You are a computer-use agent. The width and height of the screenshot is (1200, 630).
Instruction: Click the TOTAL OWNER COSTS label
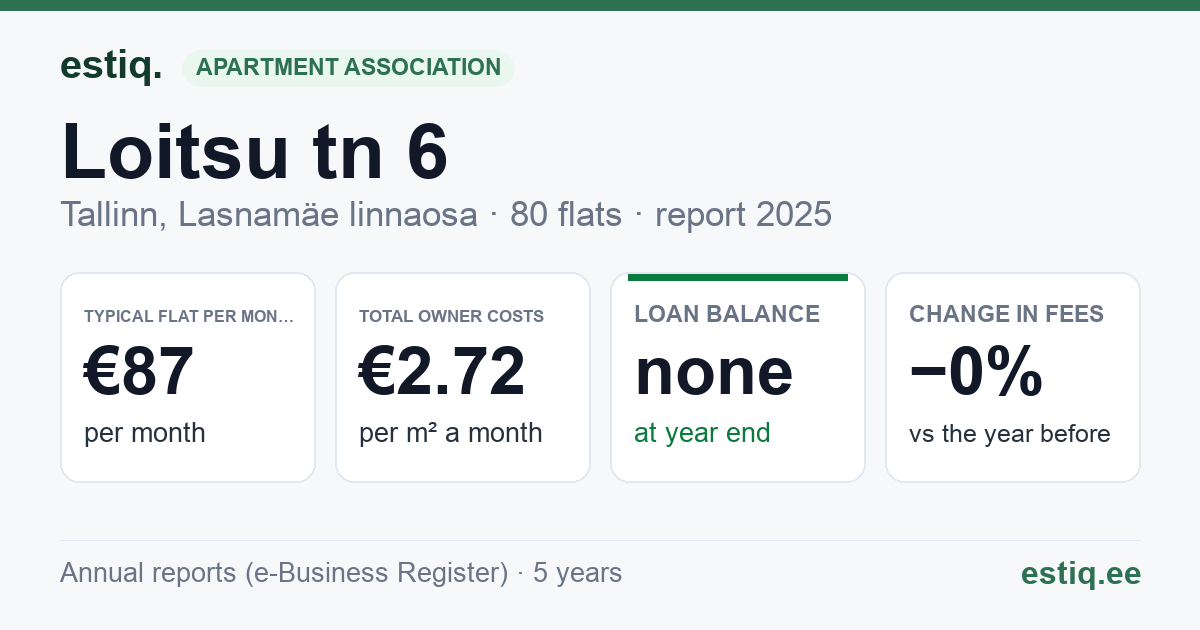pyautogui.click(x=452, y=316)
